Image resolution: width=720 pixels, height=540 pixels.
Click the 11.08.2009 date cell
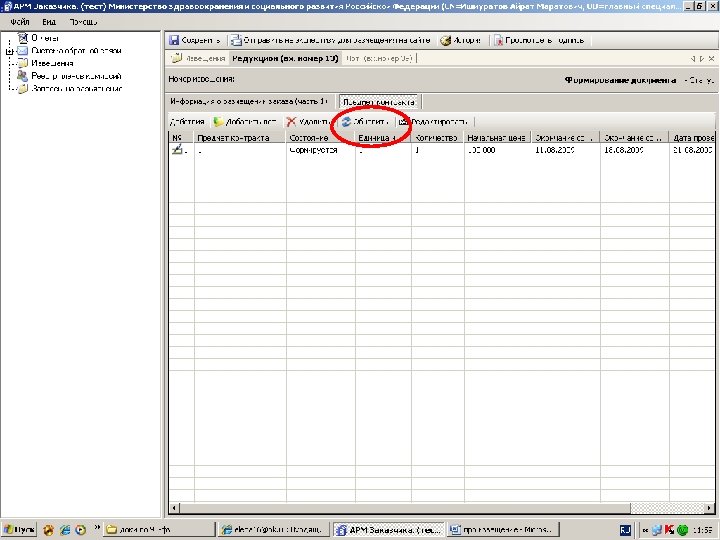[x=566, y=150]
